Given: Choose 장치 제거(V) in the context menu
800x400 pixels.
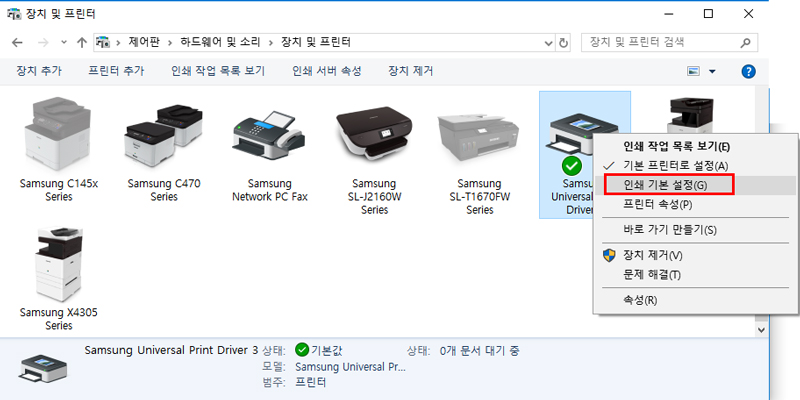Looking at the screenshot, I should 653,255.
